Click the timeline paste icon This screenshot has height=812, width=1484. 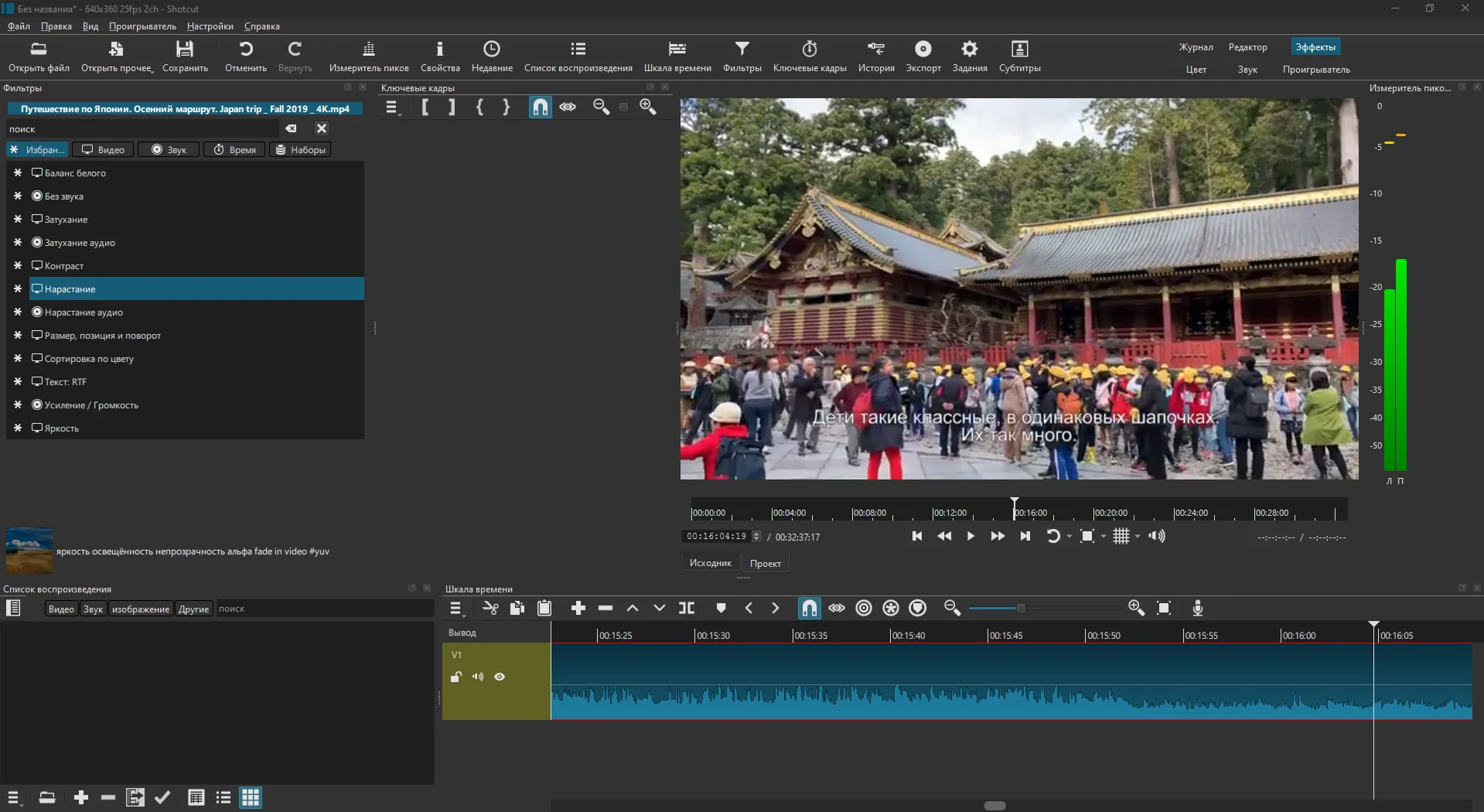pos(544,609)
